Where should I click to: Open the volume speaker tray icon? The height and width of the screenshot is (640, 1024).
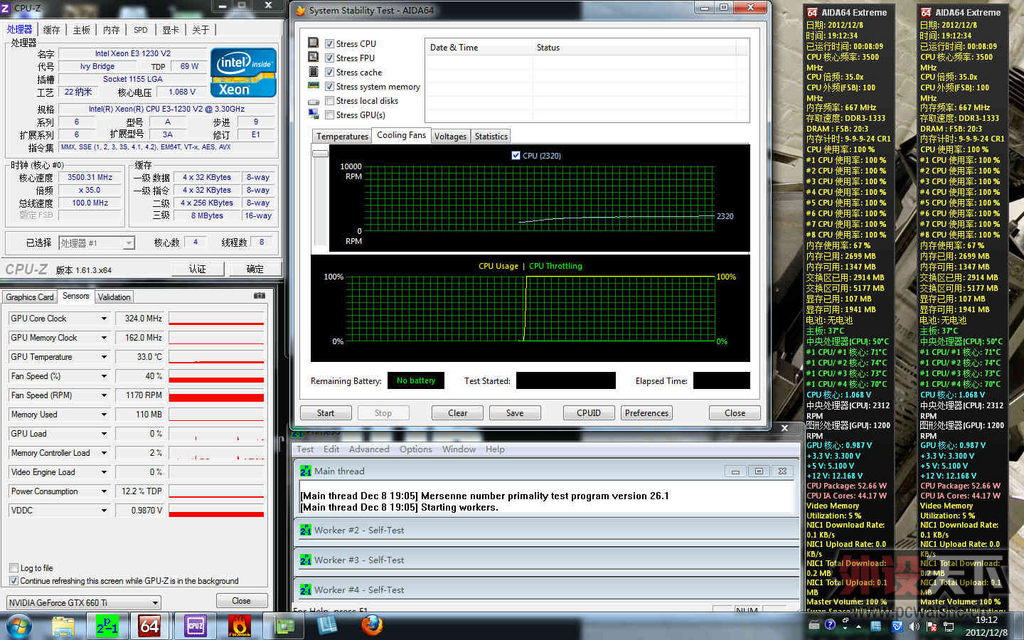click(914, 626)
